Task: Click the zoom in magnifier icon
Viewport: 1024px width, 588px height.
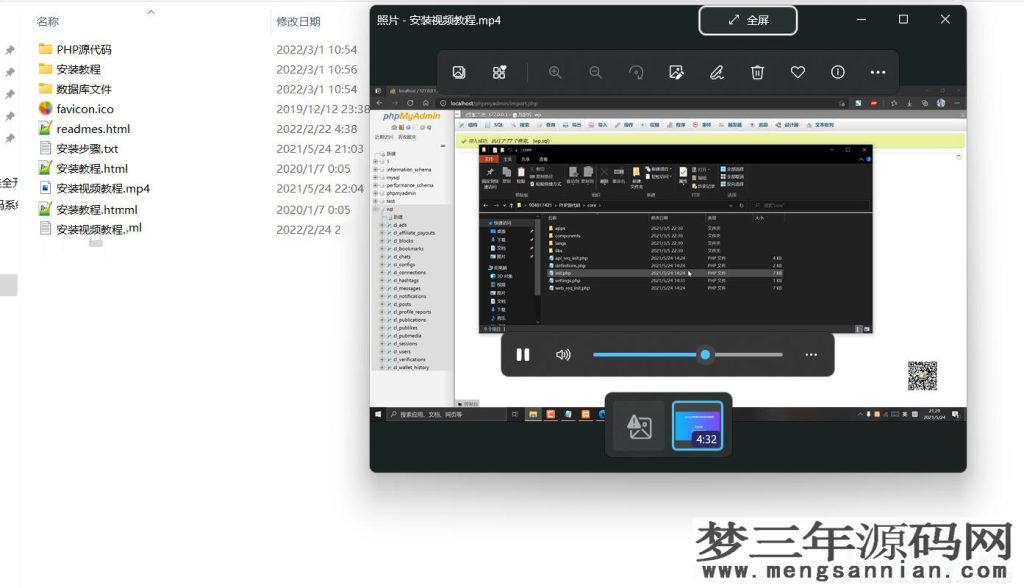Action: tap(555, 72)
